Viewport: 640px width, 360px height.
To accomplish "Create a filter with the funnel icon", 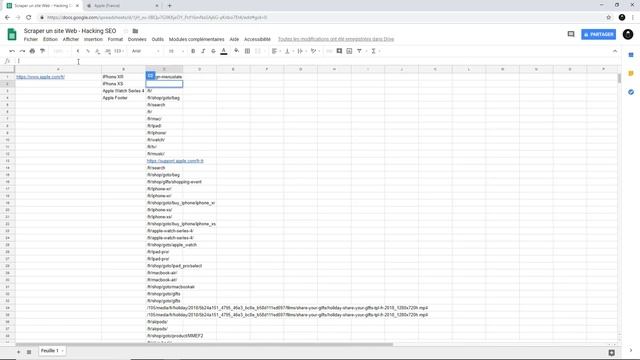I will coord(360,51).
